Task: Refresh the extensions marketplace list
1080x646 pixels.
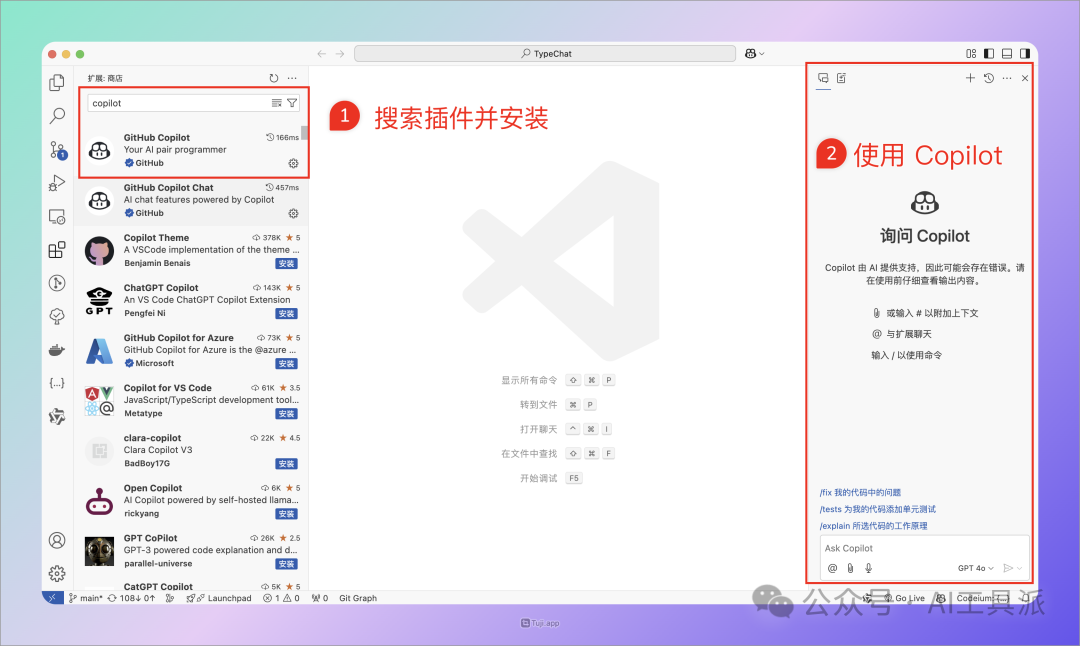Action: (x=274, y=78)
